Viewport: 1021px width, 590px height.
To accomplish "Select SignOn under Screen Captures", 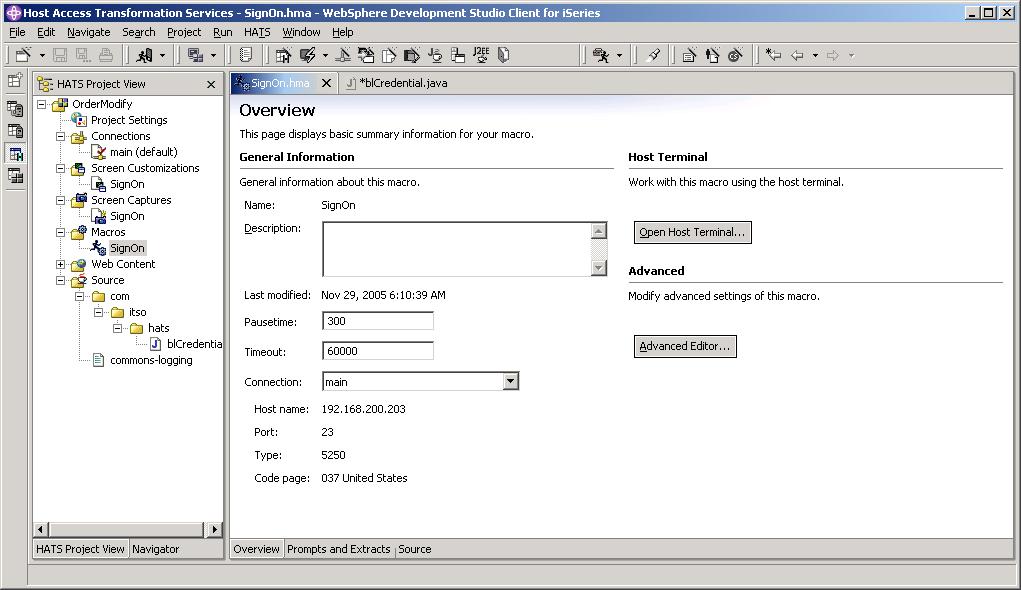I will [x=127, y=216].
